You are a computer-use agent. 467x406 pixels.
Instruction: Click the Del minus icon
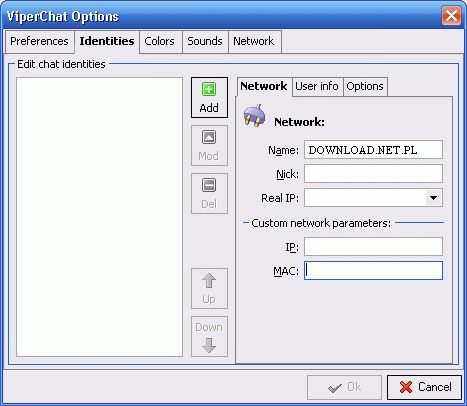[209, 185]
